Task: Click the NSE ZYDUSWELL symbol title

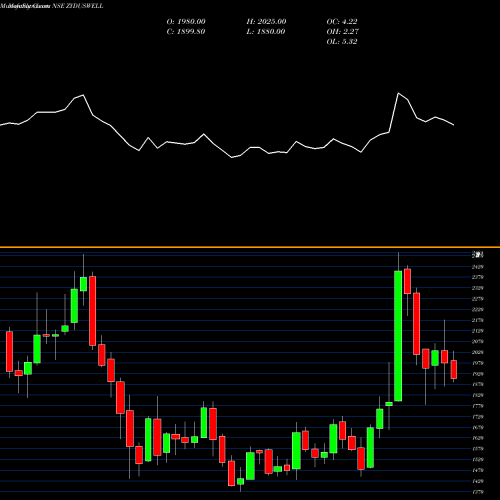Action: [78, 6]
